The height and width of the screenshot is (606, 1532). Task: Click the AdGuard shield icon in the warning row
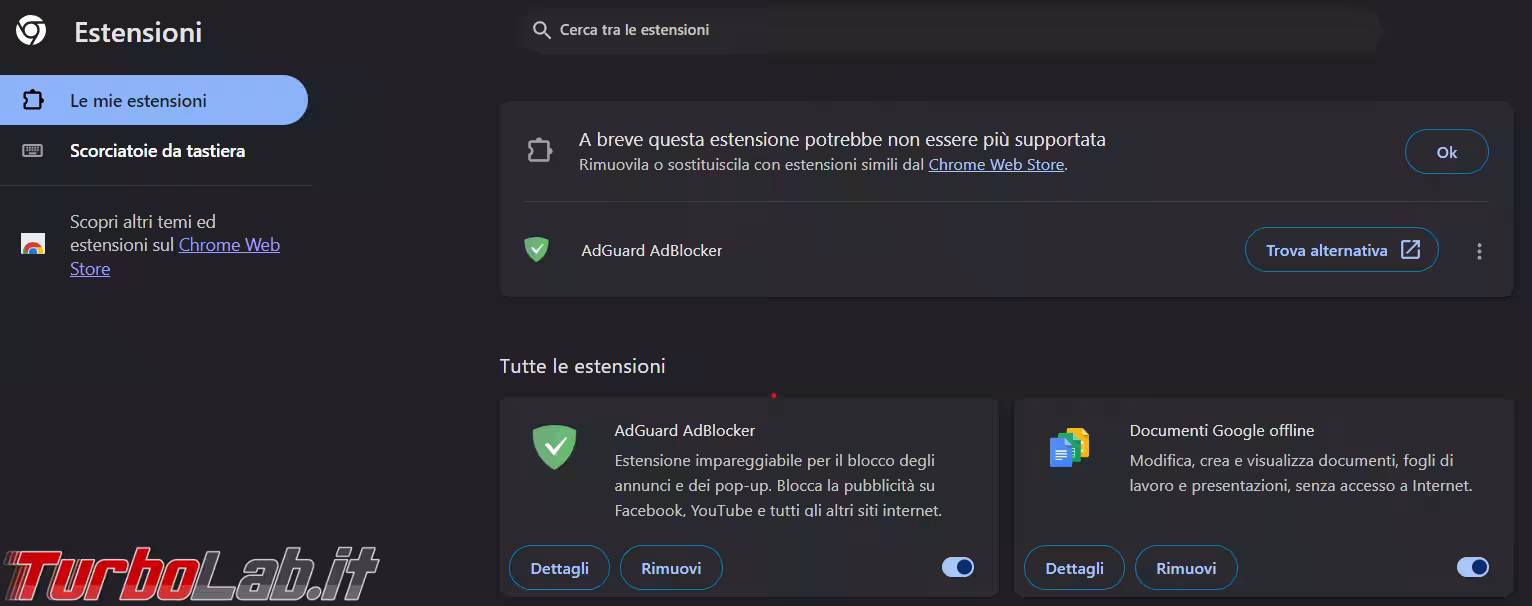537,250
